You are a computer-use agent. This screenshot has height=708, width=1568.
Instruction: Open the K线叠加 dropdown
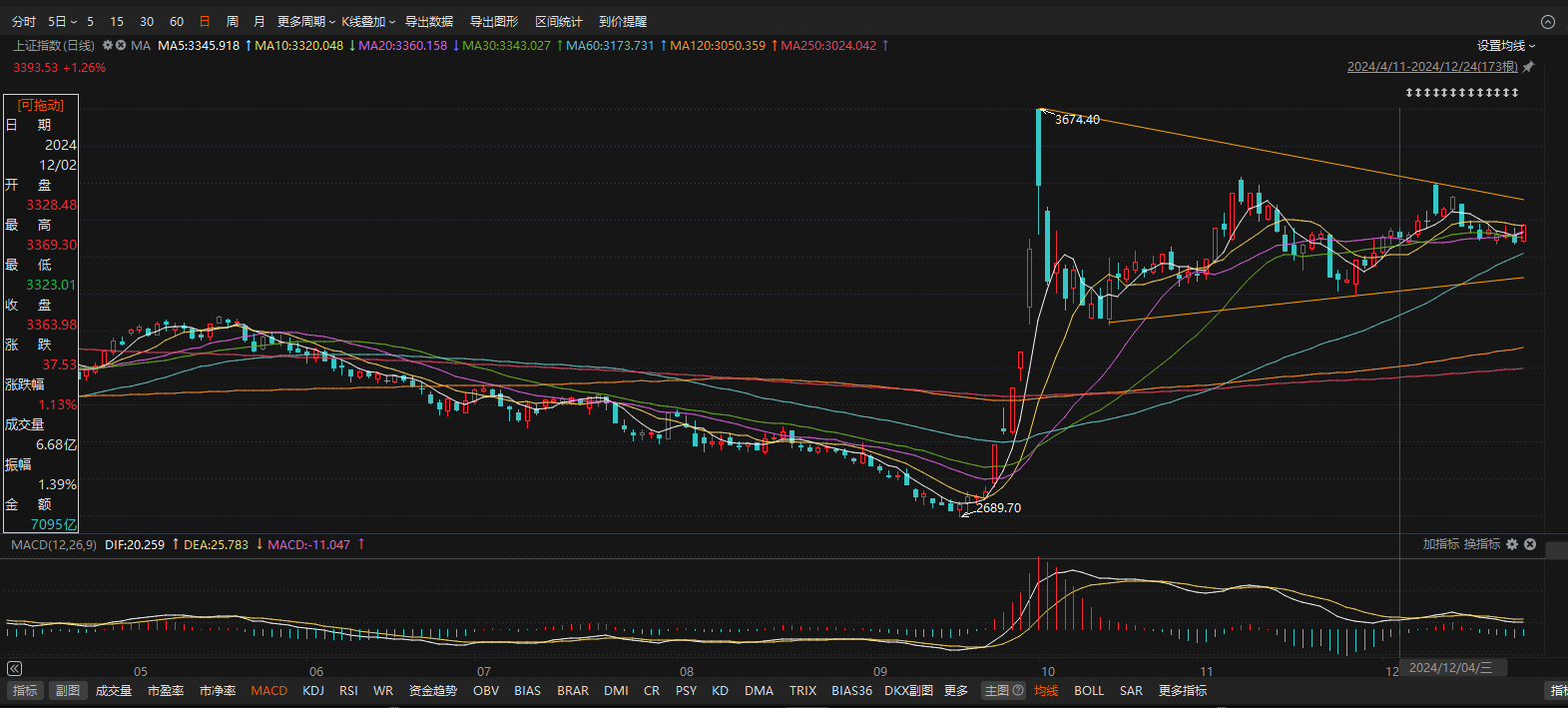click(x=367, y=22)
